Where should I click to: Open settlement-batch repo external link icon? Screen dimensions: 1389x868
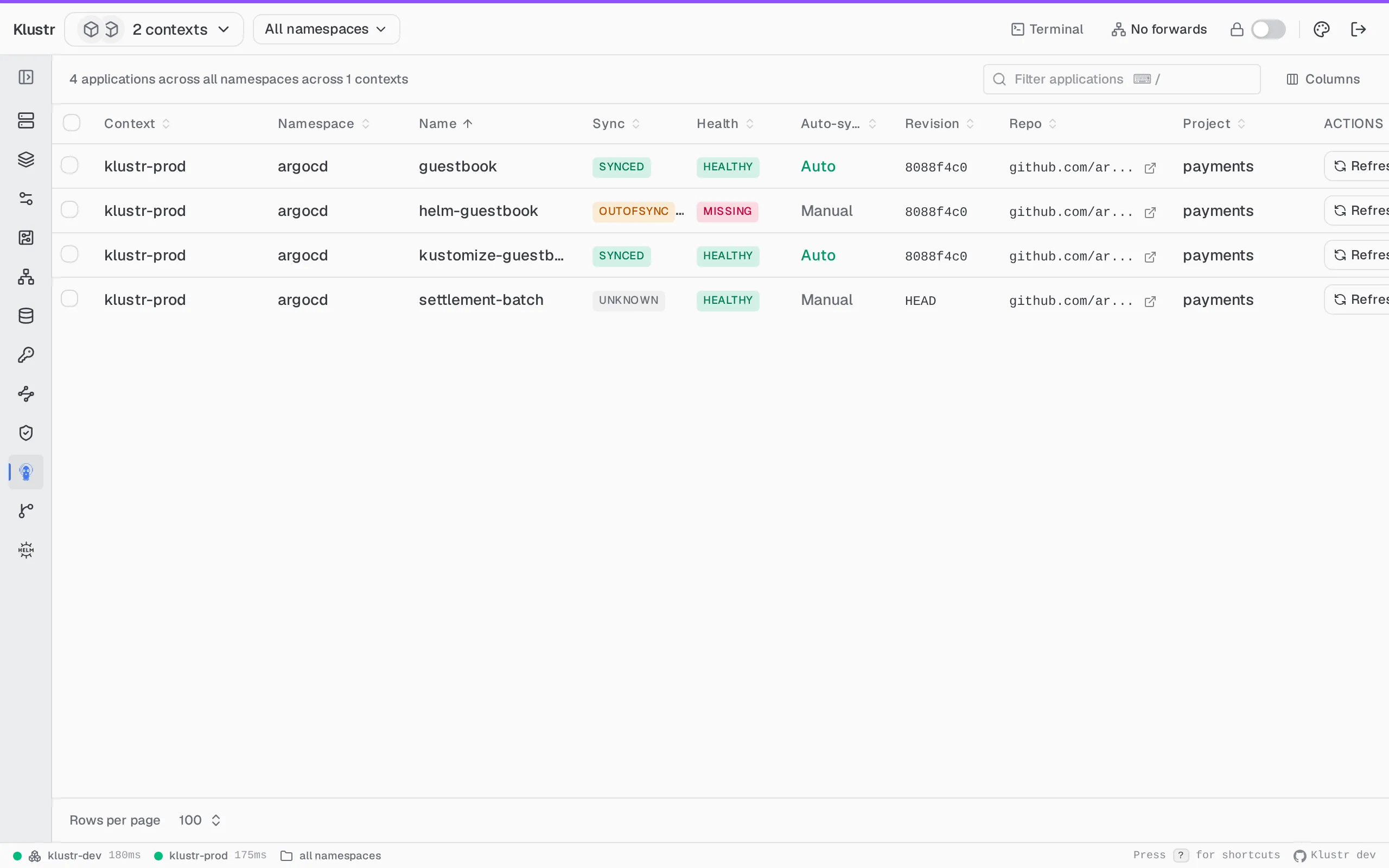pos(1150,302)
